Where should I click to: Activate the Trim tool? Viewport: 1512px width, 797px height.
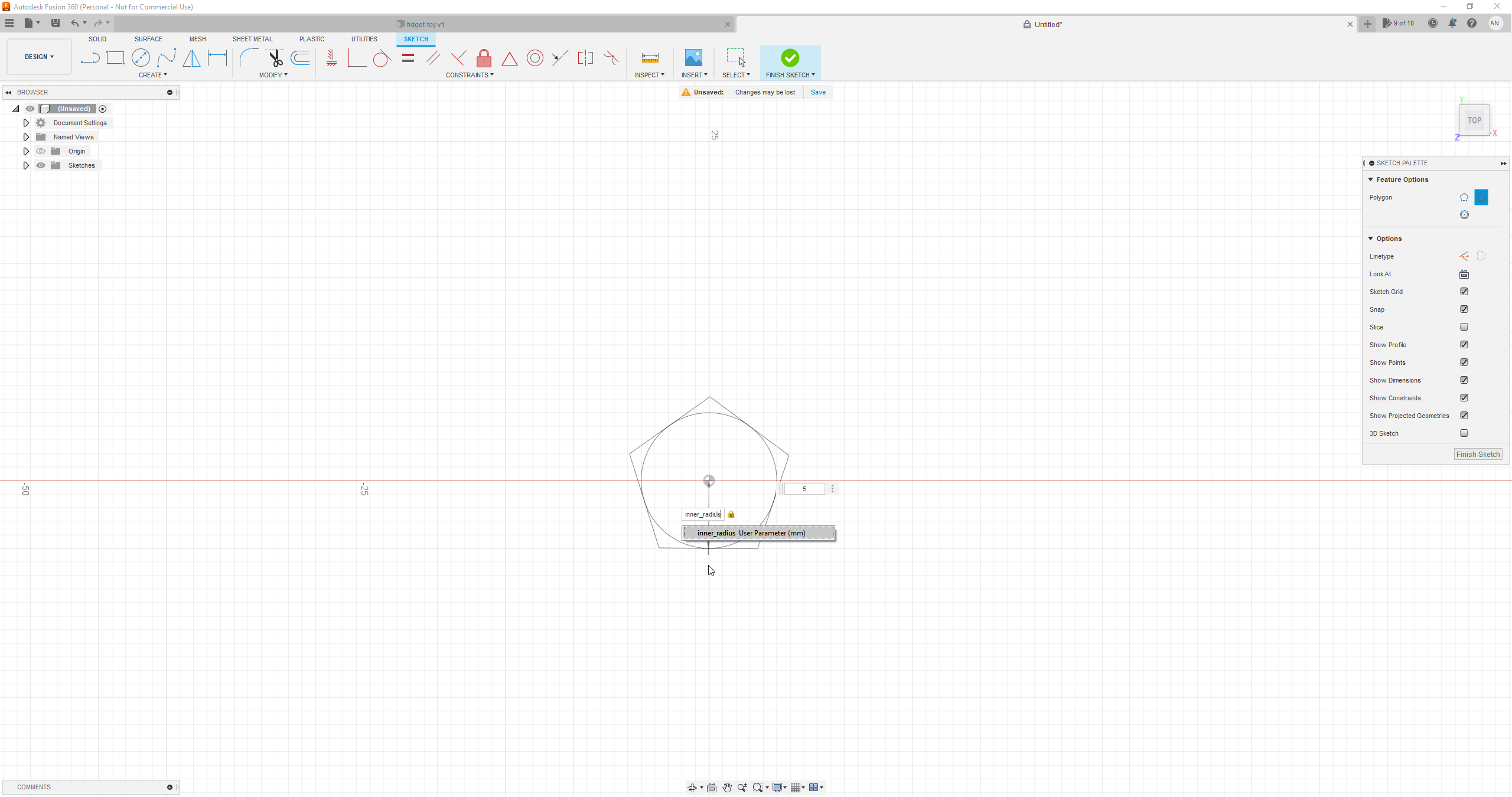275,58
